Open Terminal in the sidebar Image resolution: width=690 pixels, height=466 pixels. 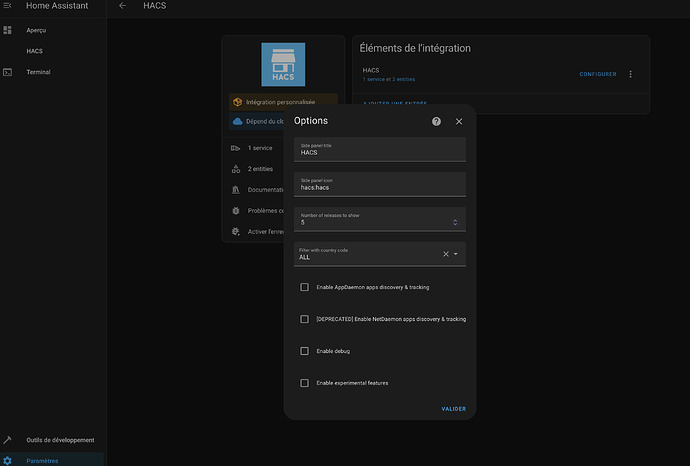click(38, 72)
